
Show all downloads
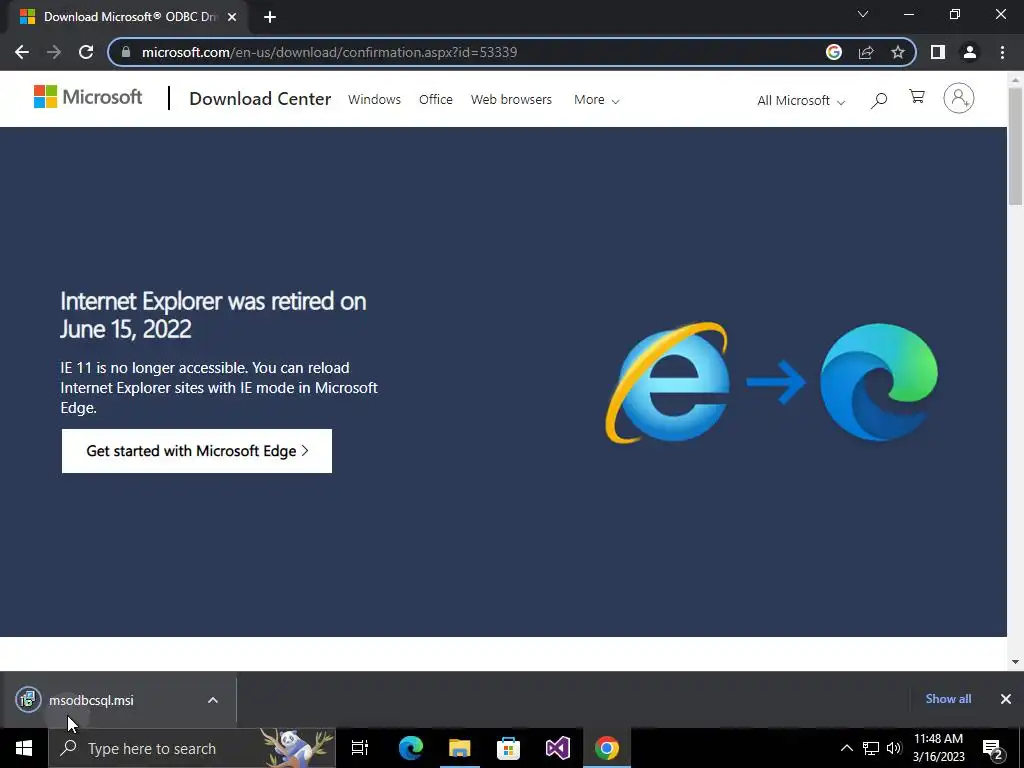pos(948,699)
